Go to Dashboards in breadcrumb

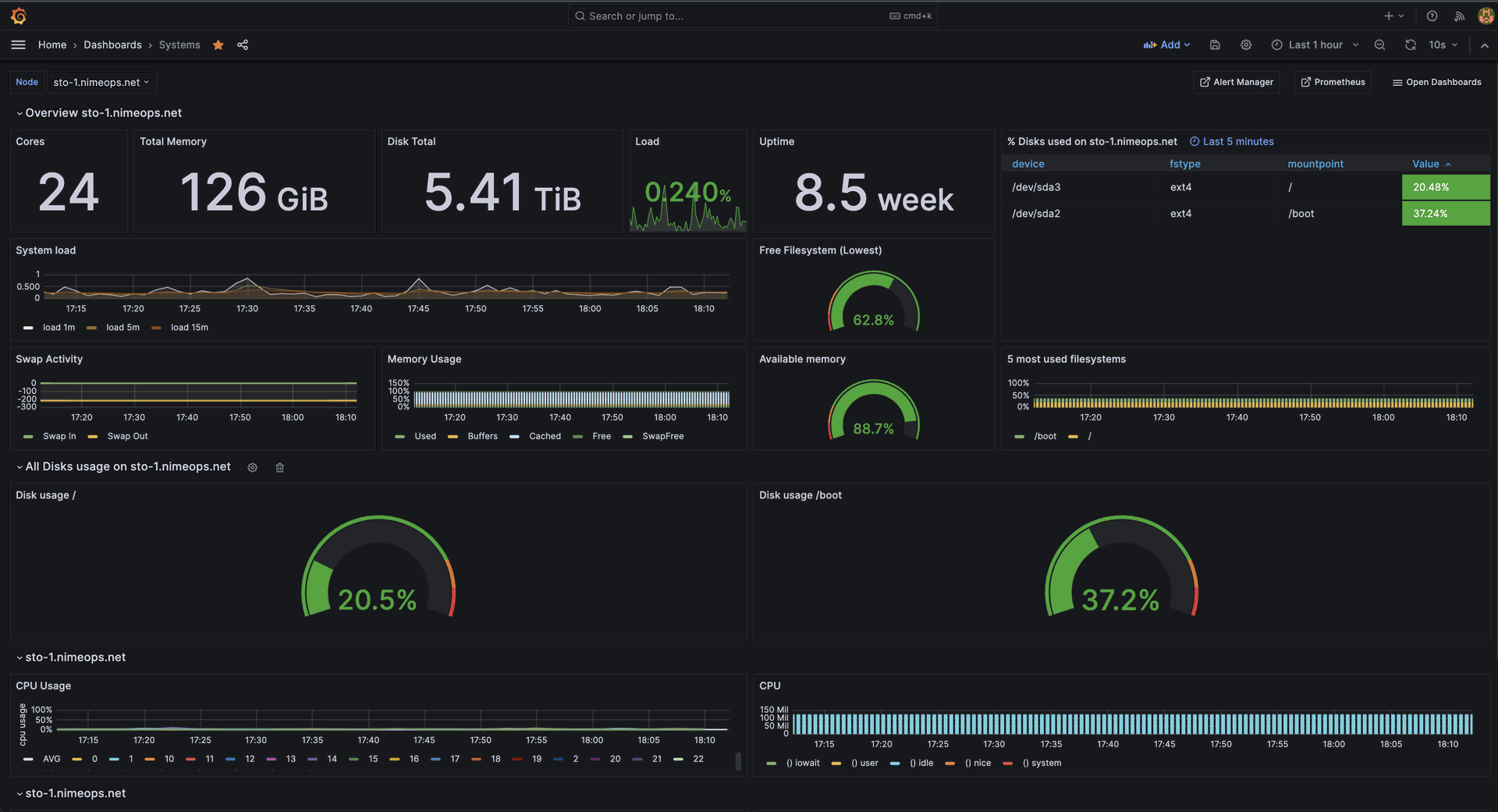click(112, 45)
